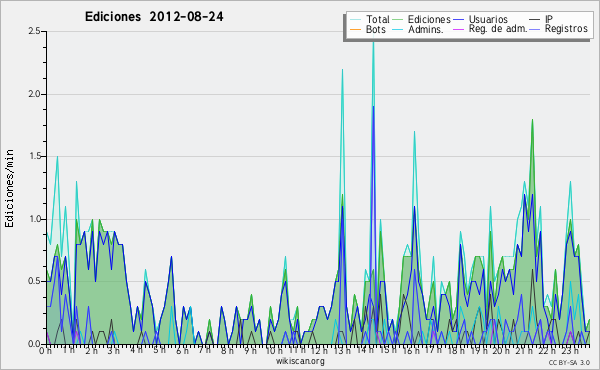Select the 'Ediciones' legend entry

pyautogui.click(x=429, y=19)
